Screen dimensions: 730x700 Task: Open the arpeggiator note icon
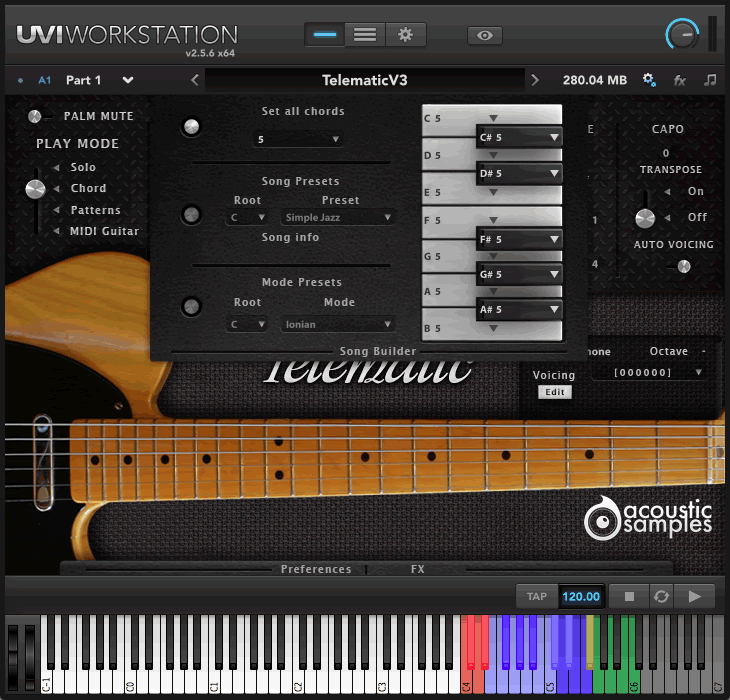click(x=710, y=80)
